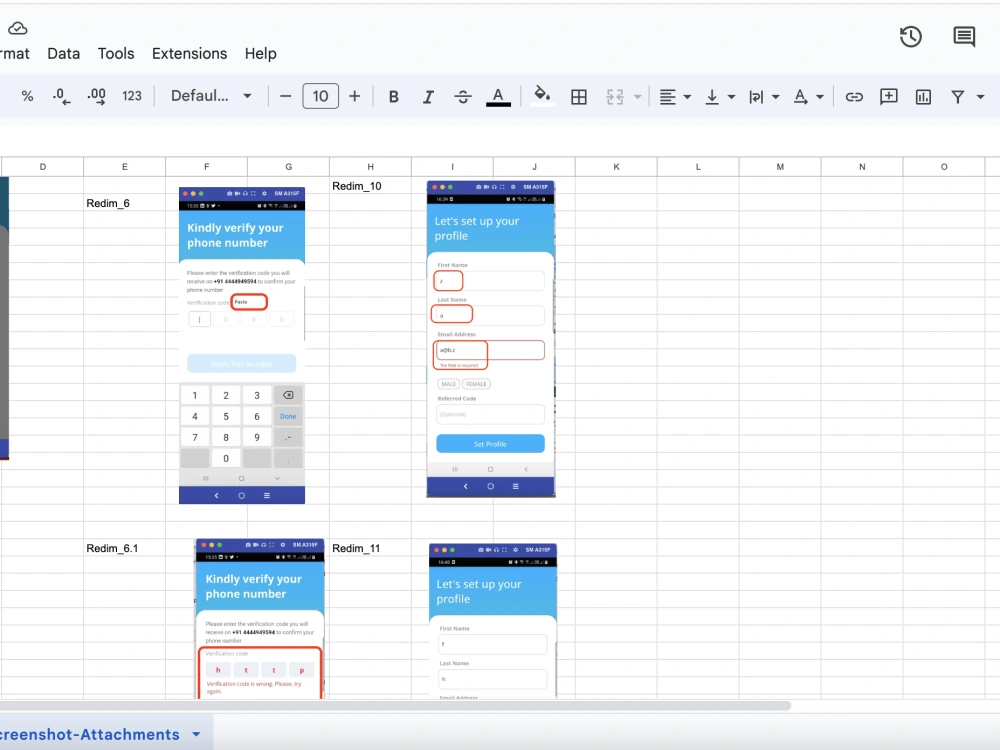1000x750 pixels.
Task: Open the Extensions menu
Action: (189, 54)
